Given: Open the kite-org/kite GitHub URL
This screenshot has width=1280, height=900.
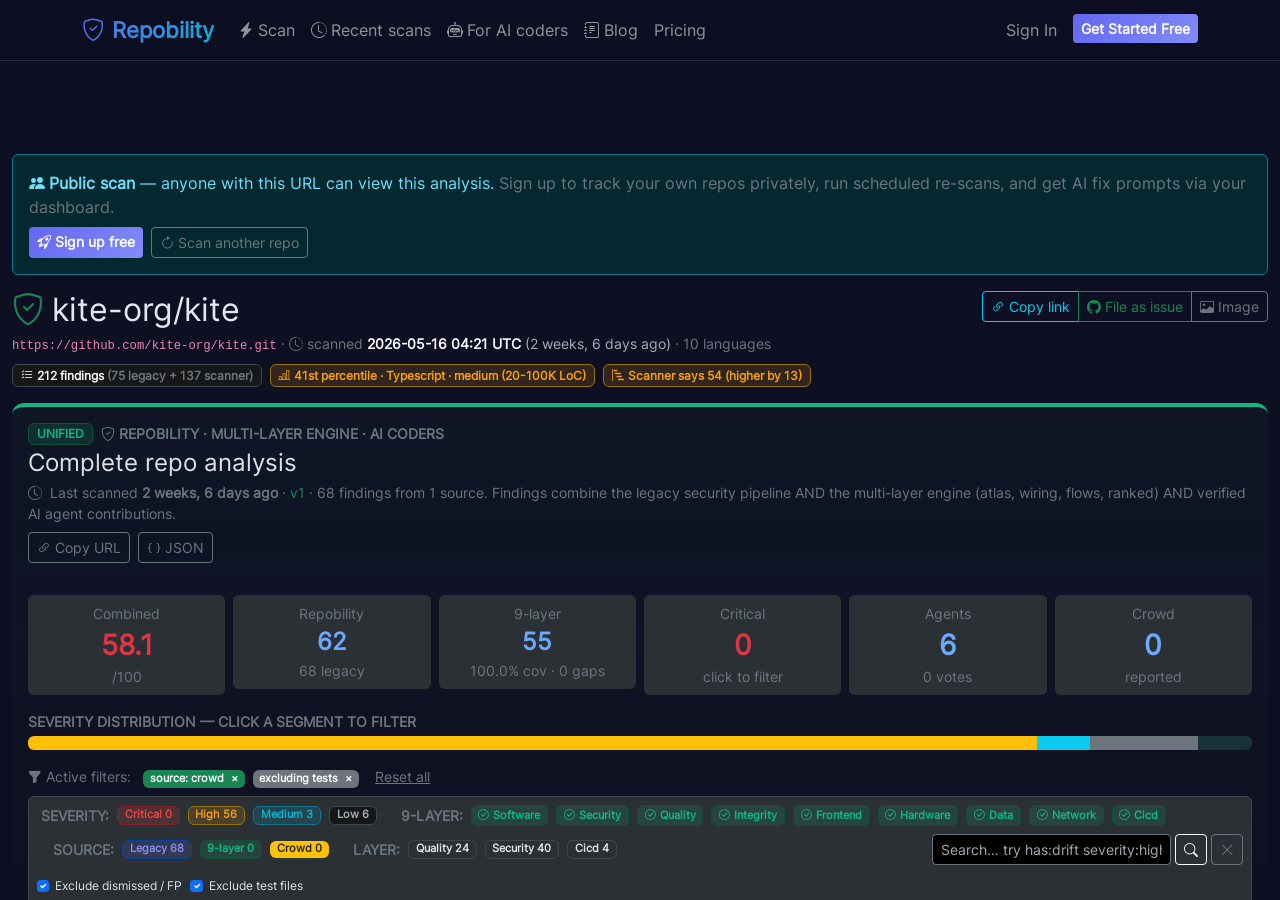Looking at the screenshot, I should pyautogui.click(x=144, y=345).
